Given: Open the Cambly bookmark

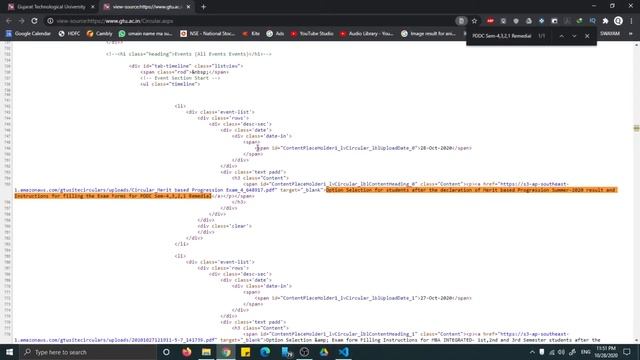Looking at the screenshot, I should [x=99, y=33].
